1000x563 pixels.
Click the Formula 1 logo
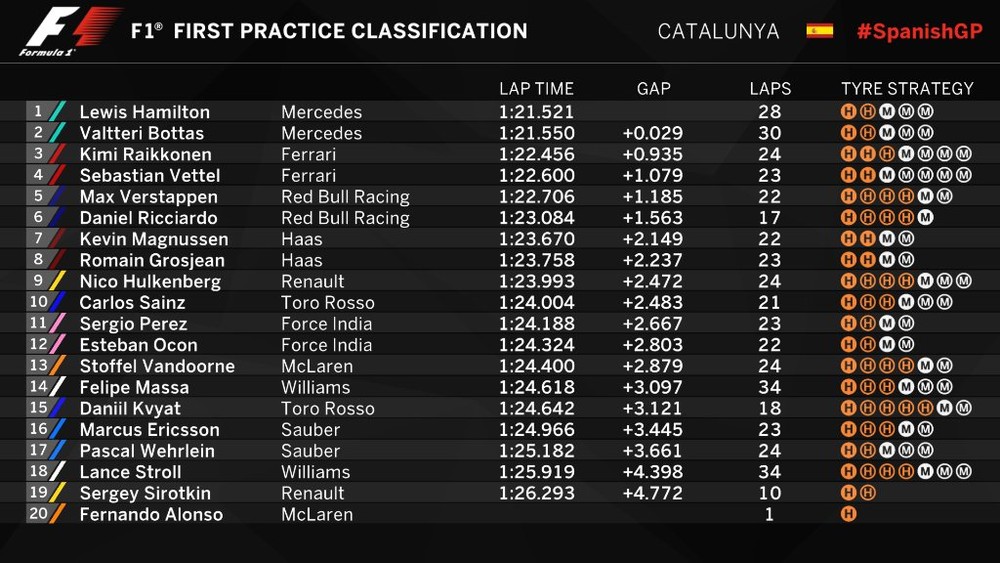(x=69, y=30)
